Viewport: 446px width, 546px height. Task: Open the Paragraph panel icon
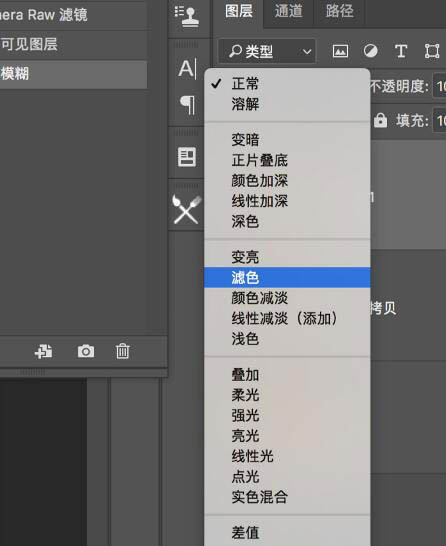point(187,105)
